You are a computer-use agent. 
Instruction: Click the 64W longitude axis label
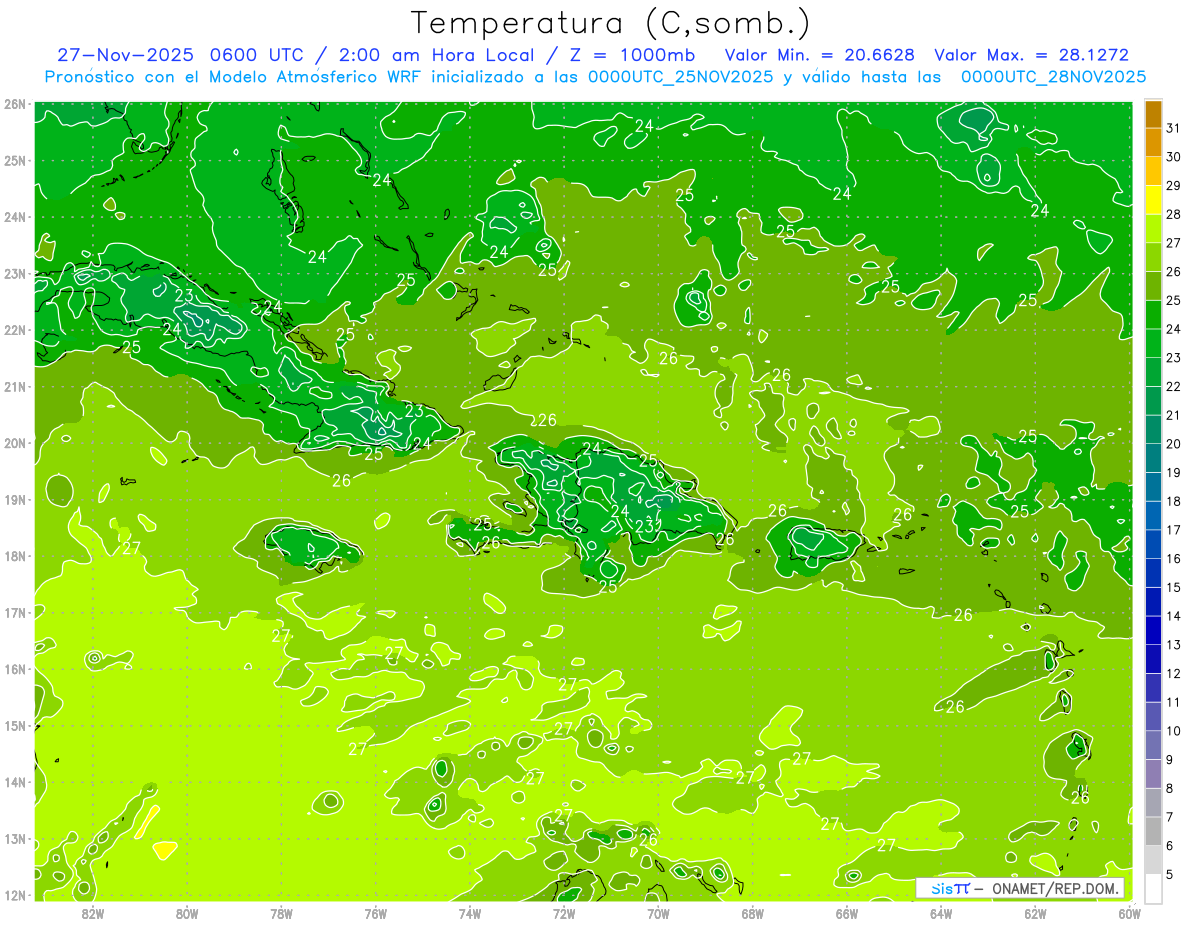click(941, 913)
